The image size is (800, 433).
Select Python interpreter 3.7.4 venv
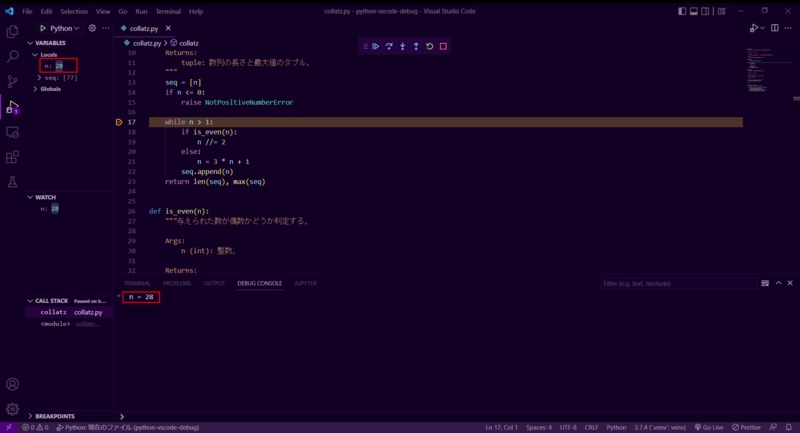tap(660, 427)
